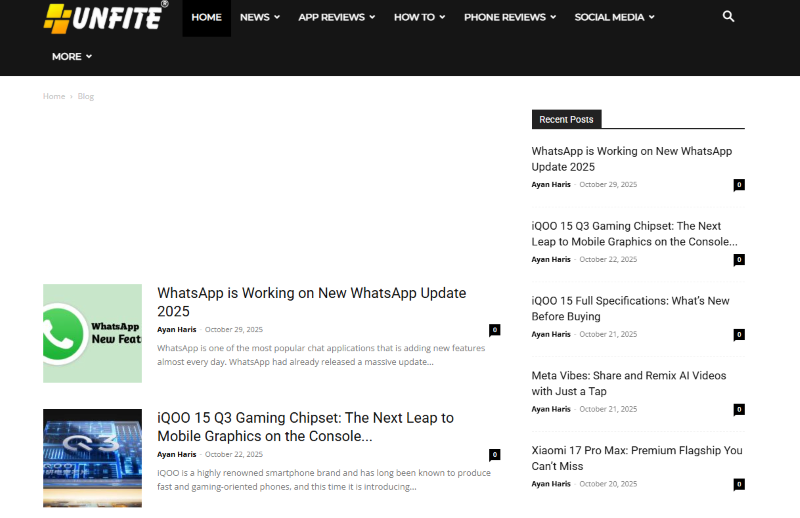Open the WhatsApp article thumbnail image
Screen dimensions: 800x518
click(x=92, y=333)
